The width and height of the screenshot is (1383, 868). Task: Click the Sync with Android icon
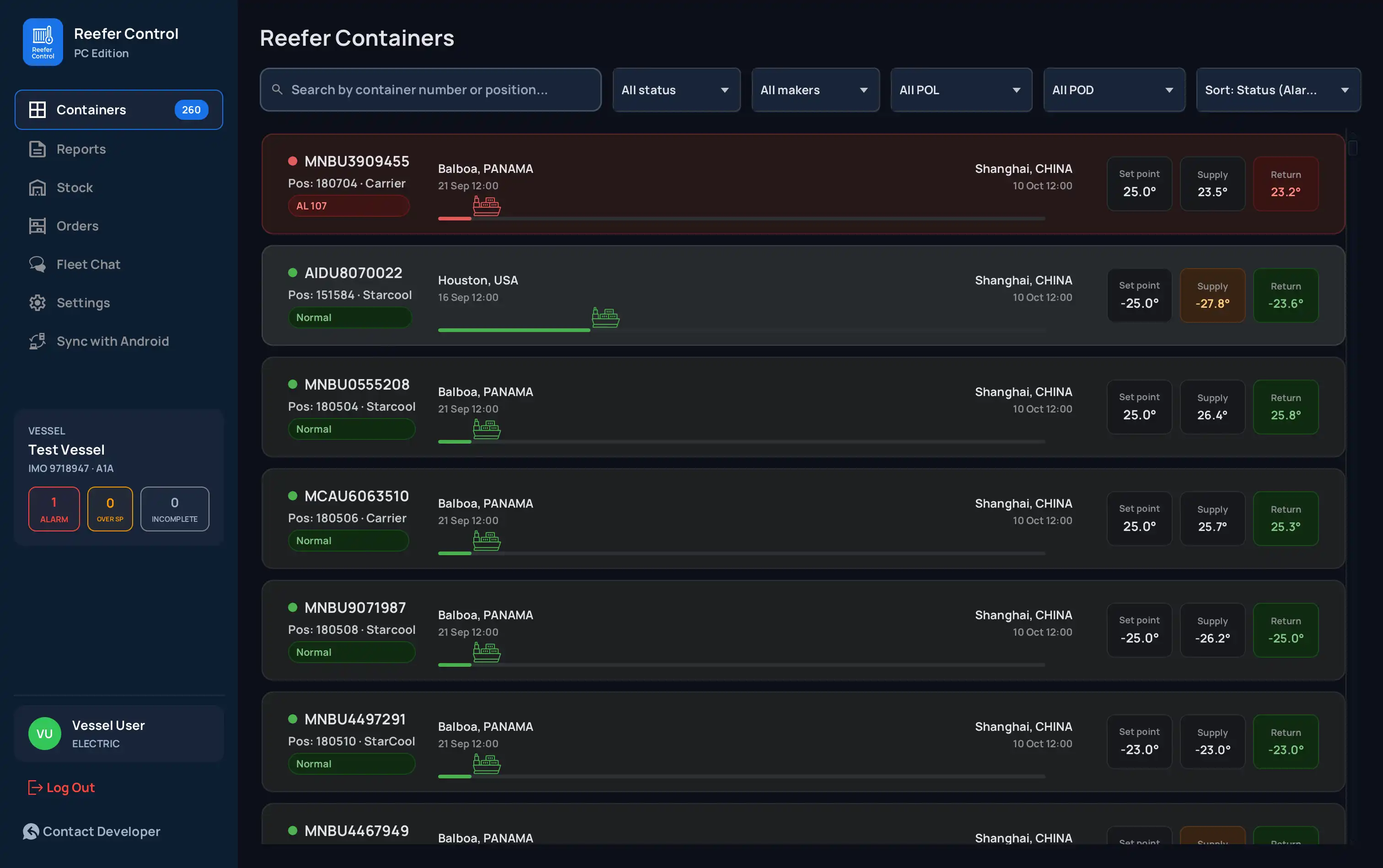pos(38,341)
